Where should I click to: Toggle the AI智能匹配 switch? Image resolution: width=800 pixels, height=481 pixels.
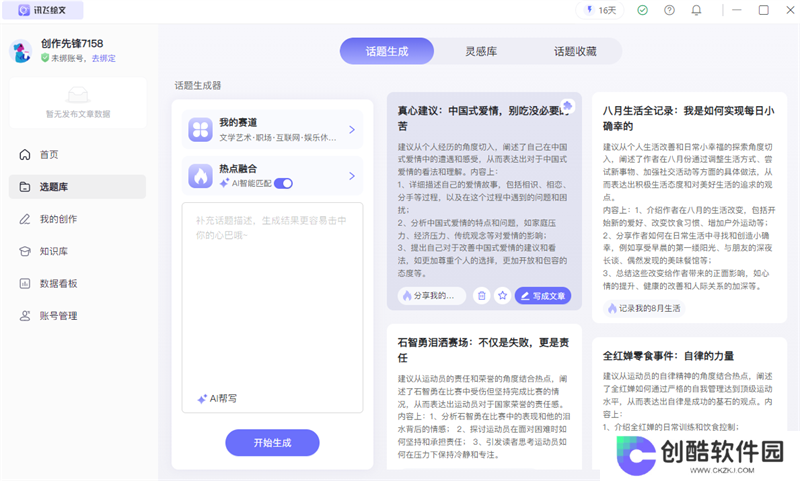coord(283,183)
